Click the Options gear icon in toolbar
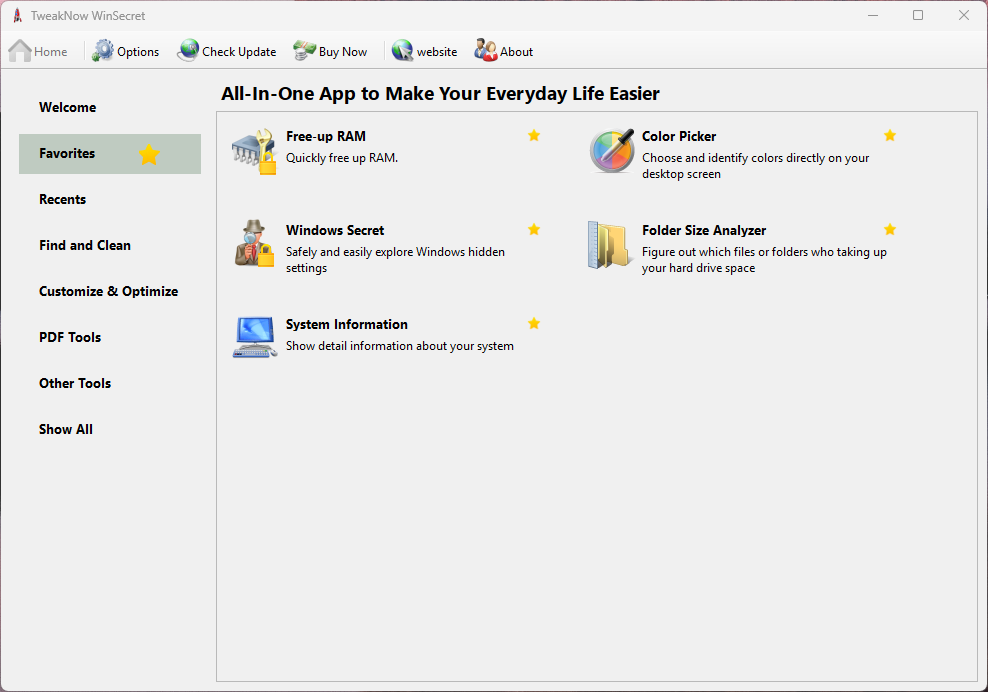This screenshot has height=692, width=988. [x=104, y=51]
